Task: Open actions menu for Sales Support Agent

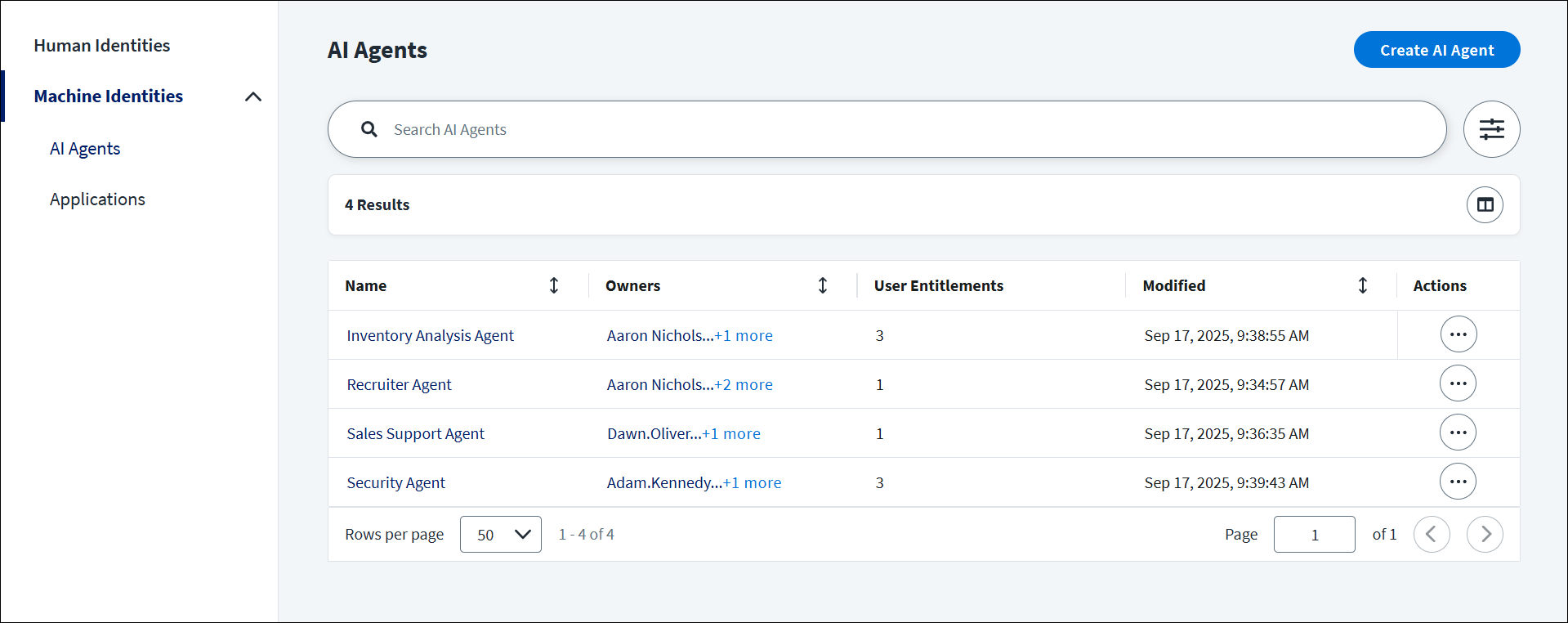Action: [1458, 433]
